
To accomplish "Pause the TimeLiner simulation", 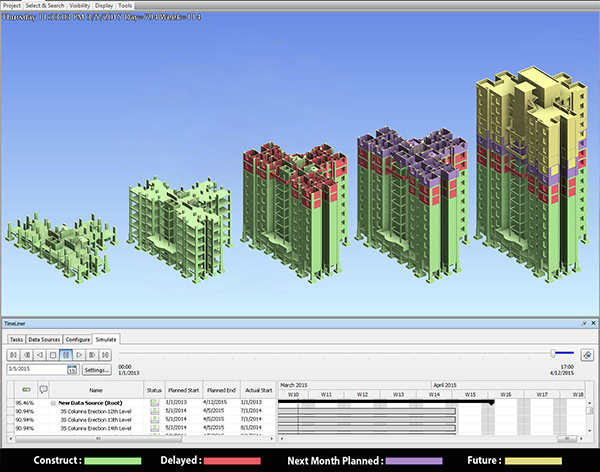I will pos(65,354).
